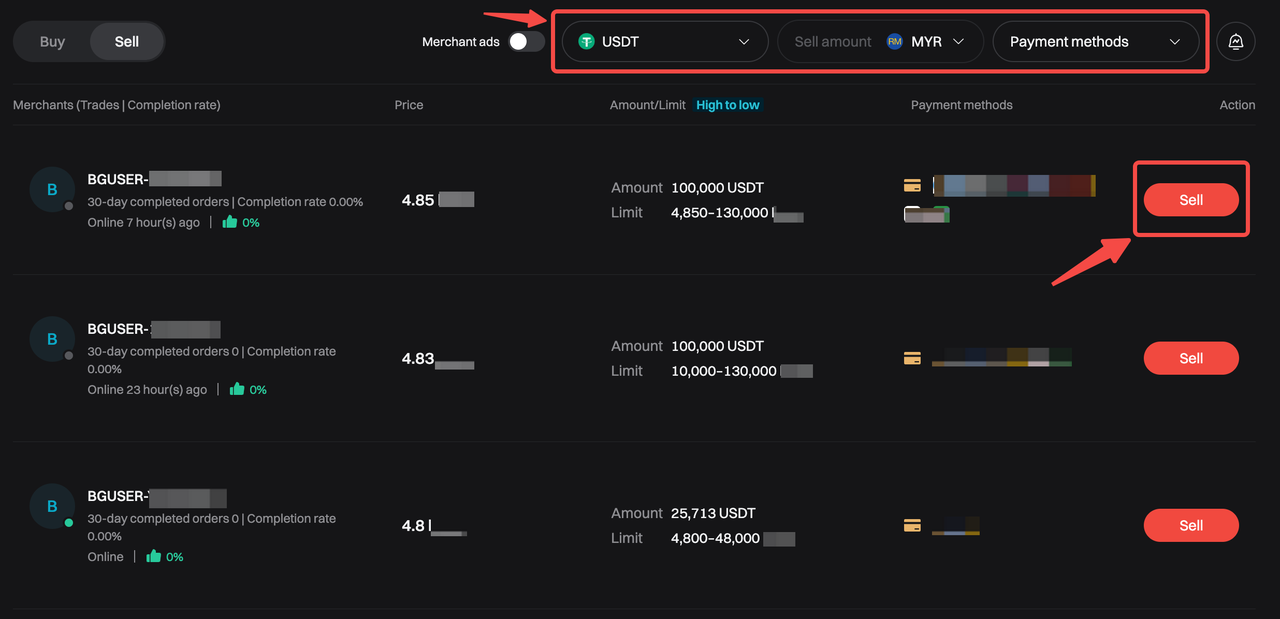
Task: Click the online status dot on third merchant avatar
Action: point(67,521)
